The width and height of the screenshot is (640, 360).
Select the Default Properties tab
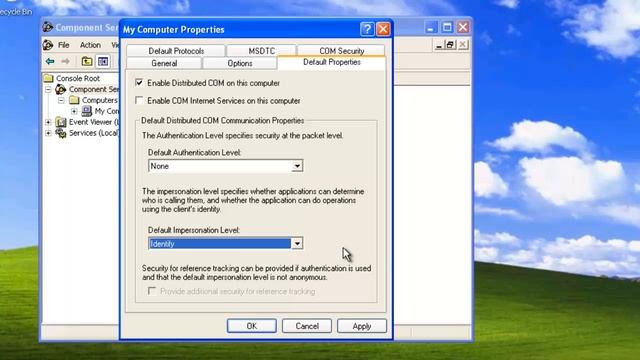coord(331,62)
